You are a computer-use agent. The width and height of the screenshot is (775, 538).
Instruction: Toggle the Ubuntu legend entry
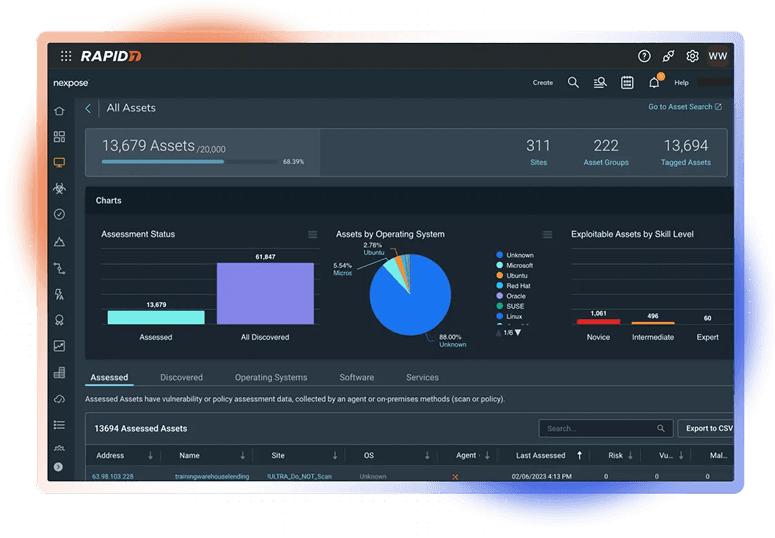512,275
